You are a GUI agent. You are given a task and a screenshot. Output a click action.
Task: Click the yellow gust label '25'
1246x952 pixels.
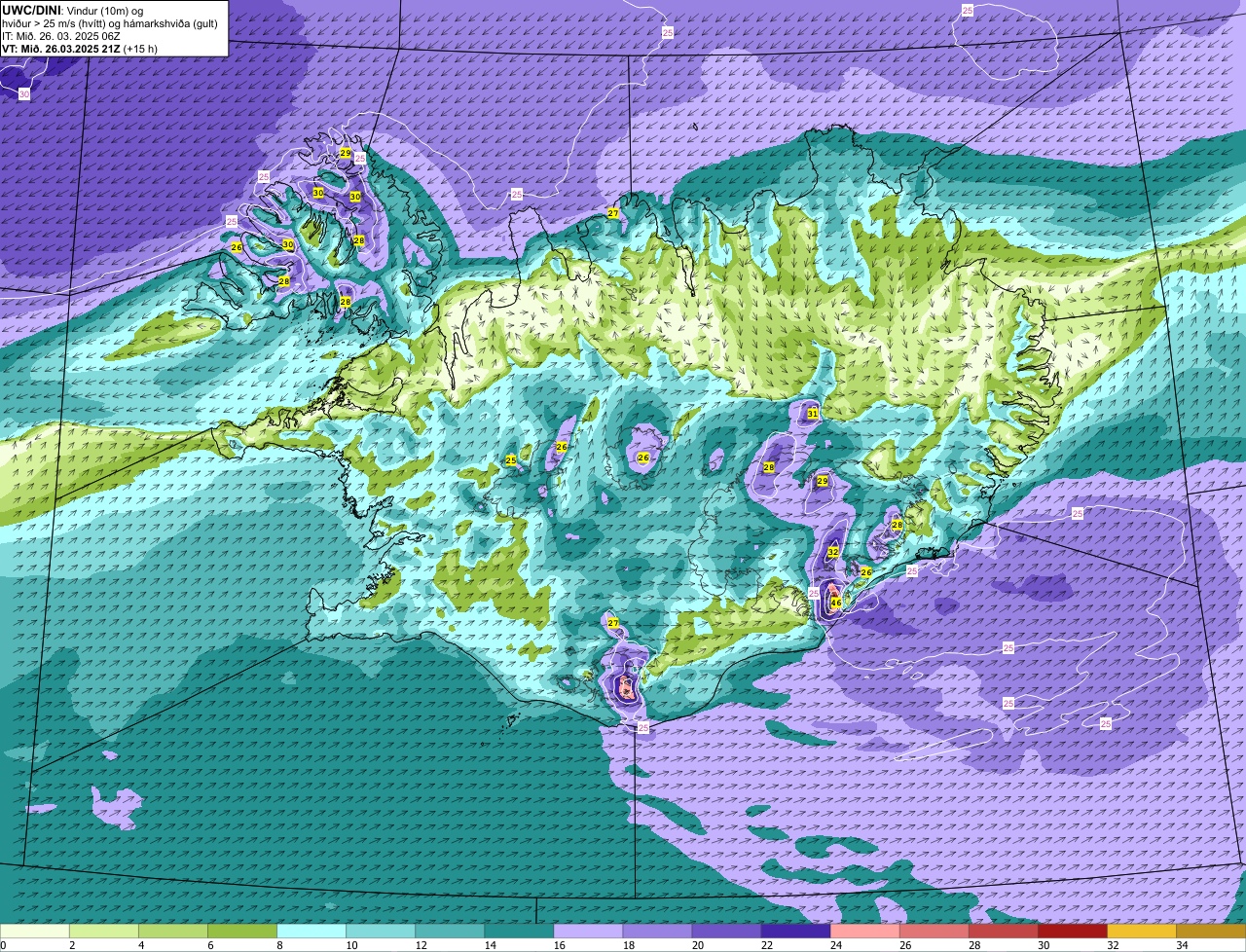(x=510, y=460)
